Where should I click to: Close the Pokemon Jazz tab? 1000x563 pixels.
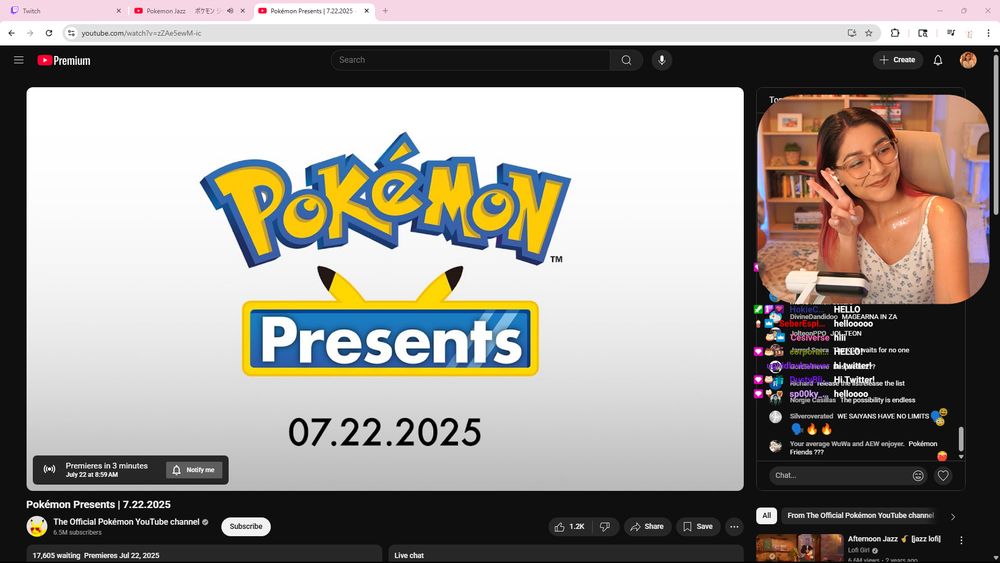[242, 11]
